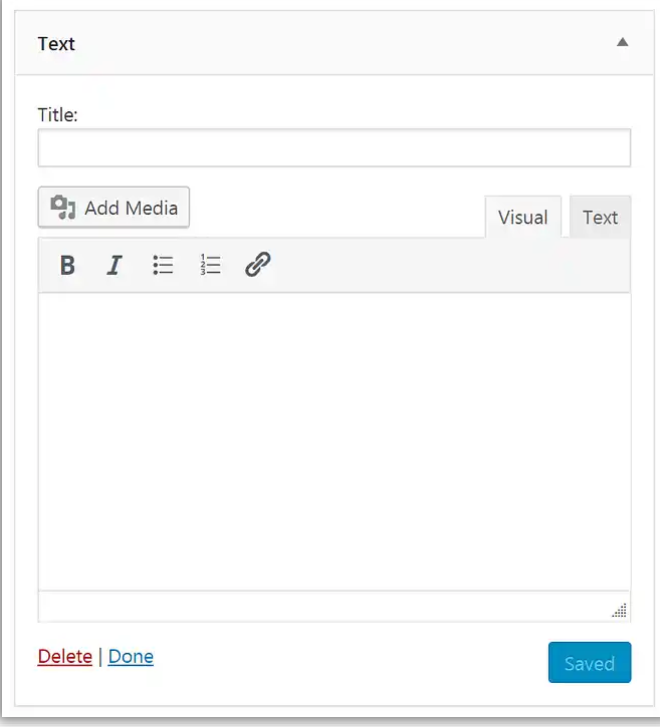
Task: Insert a numbered list
Action: tap(210, 265)
